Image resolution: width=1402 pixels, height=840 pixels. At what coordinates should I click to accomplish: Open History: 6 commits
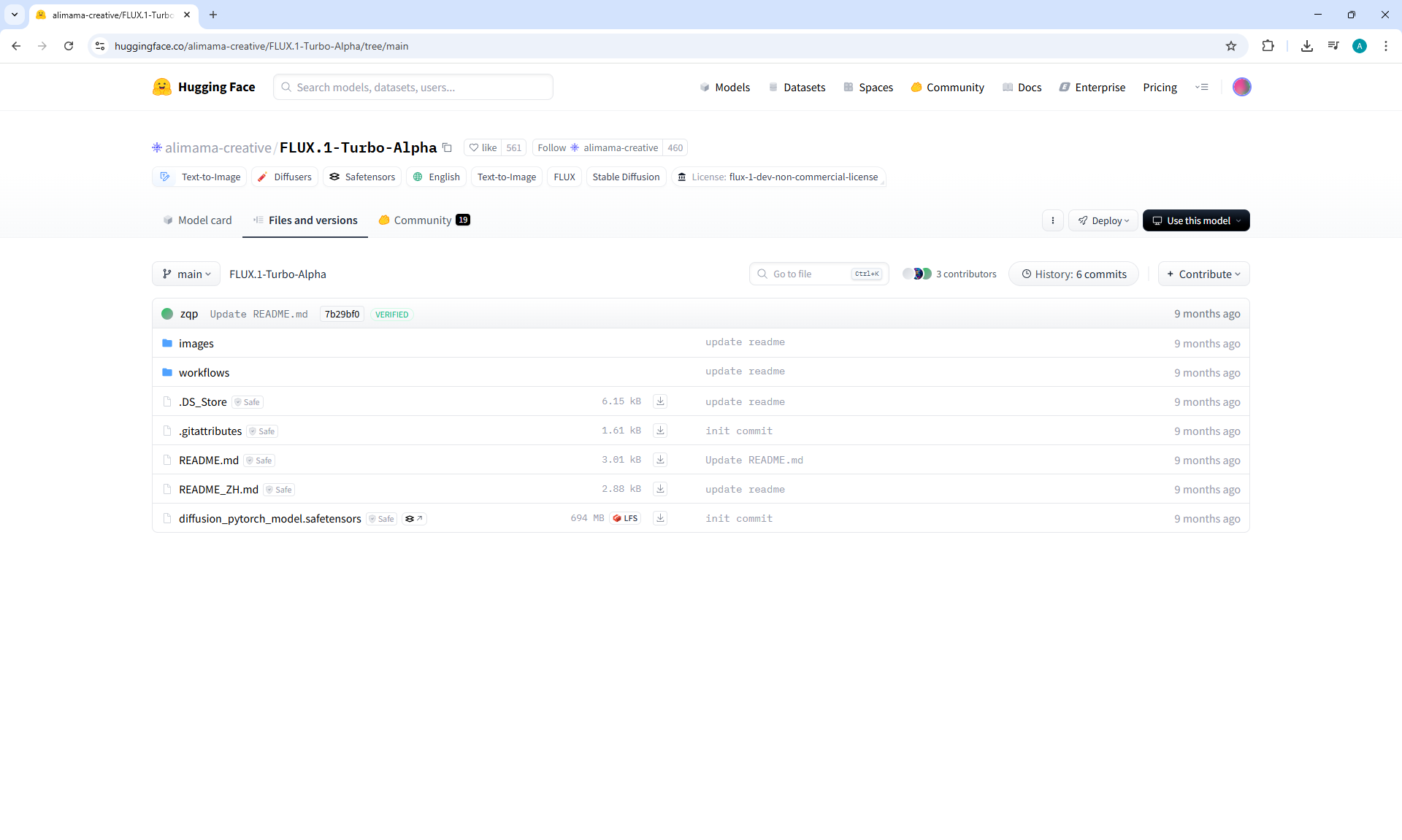1073,274
